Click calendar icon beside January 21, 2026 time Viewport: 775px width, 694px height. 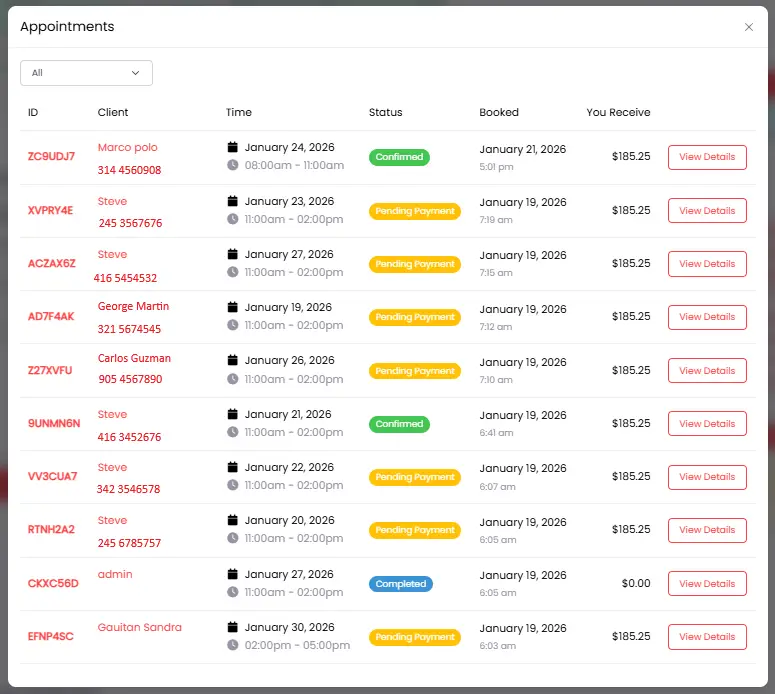tap(233, 414)
